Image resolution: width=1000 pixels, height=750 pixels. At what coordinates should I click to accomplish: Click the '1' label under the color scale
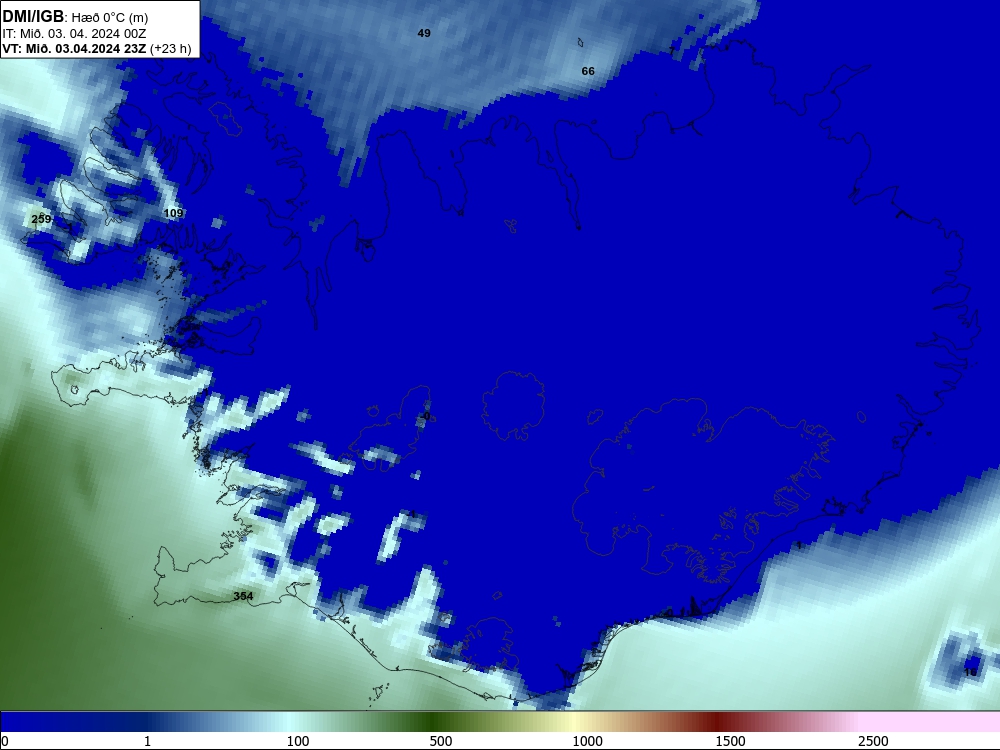[147, 741]
